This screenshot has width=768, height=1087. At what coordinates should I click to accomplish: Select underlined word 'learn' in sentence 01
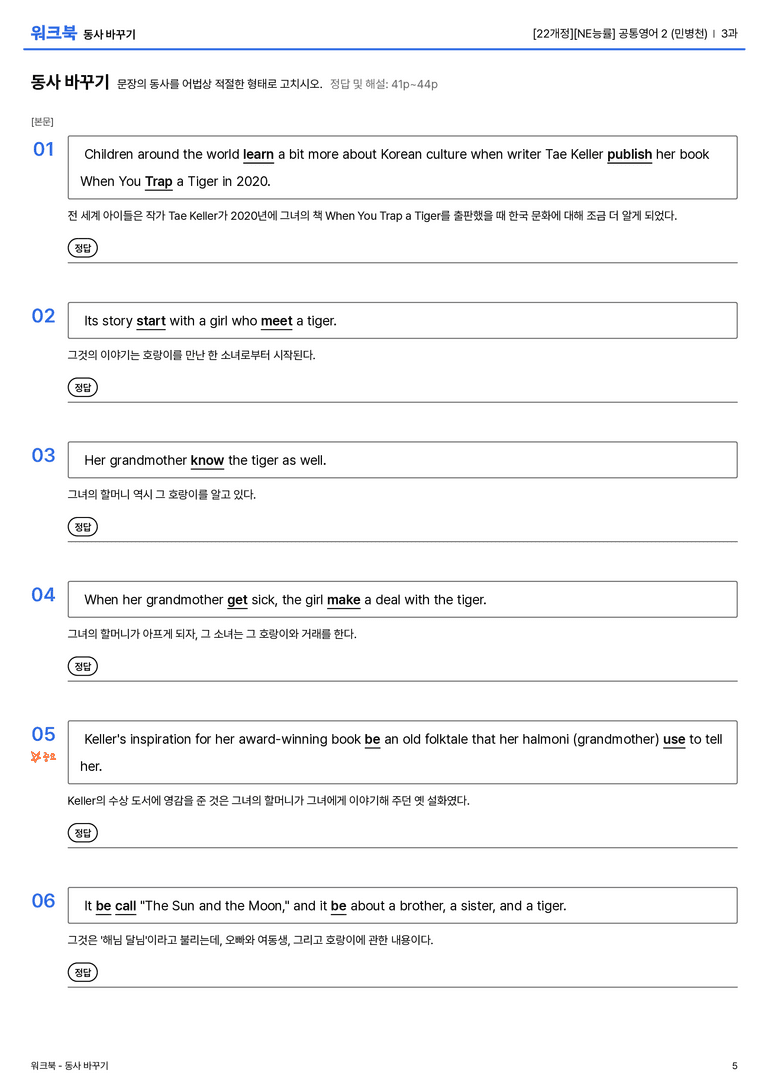pyautogui.click(x=258, y=155)
